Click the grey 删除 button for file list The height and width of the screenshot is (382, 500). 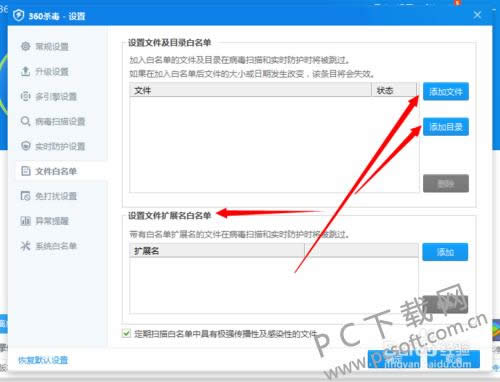pos(446,183)
